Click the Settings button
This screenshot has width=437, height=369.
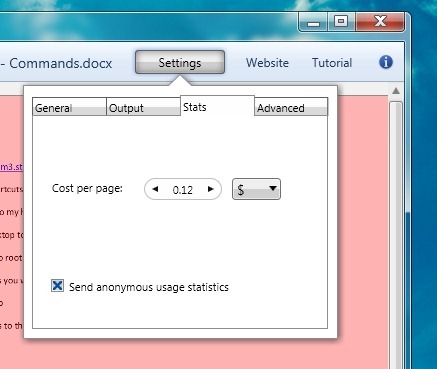click(180, 62)
